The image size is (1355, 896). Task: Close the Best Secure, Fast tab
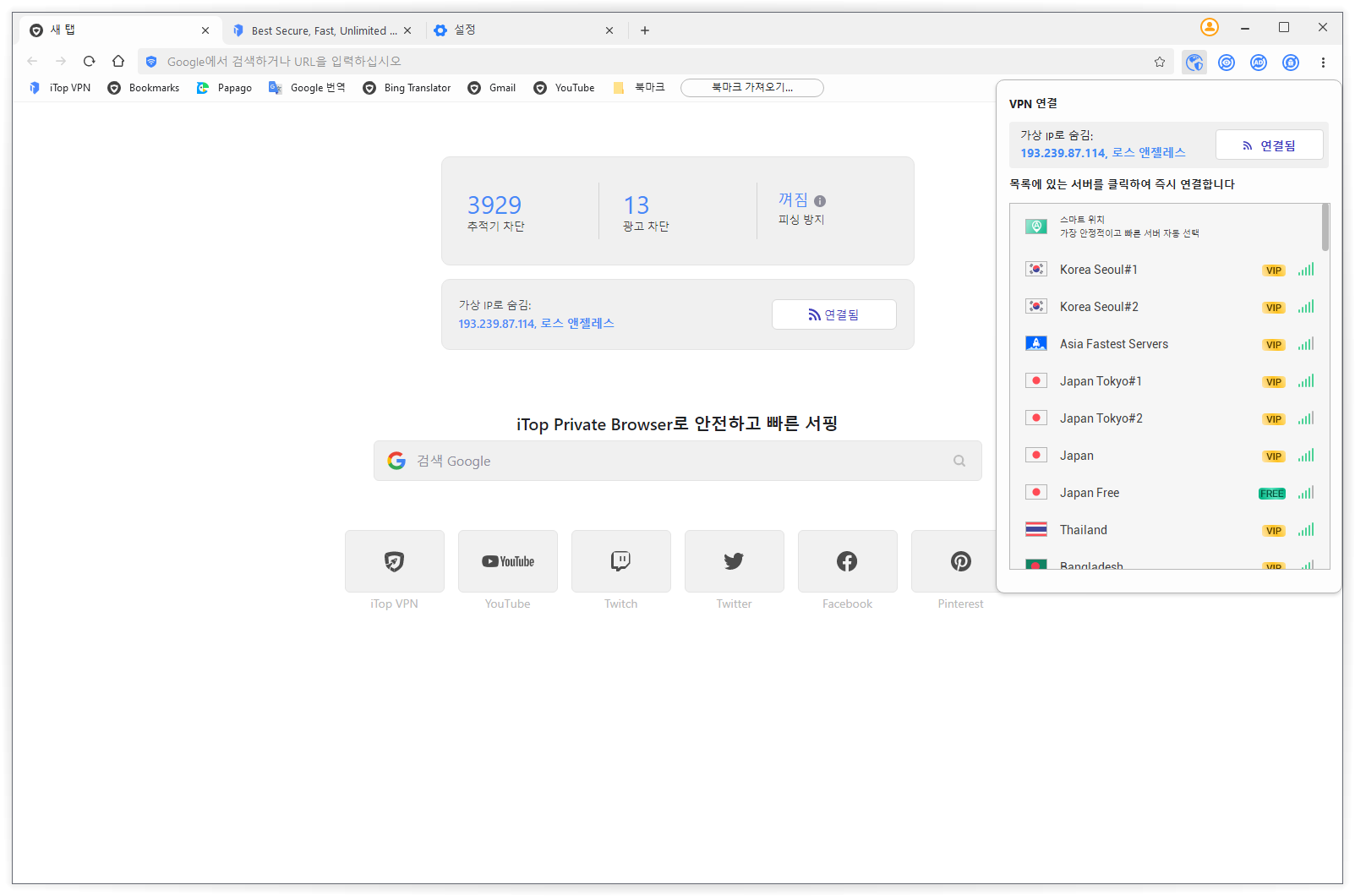pos(407,30)
